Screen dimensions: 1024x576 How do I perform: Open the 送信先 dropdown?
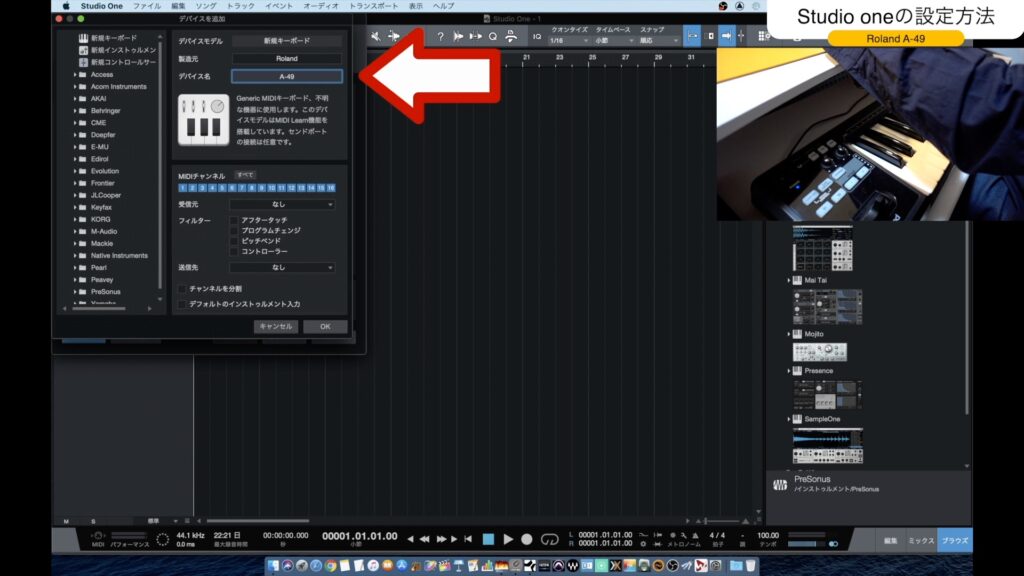coord(282,267)
